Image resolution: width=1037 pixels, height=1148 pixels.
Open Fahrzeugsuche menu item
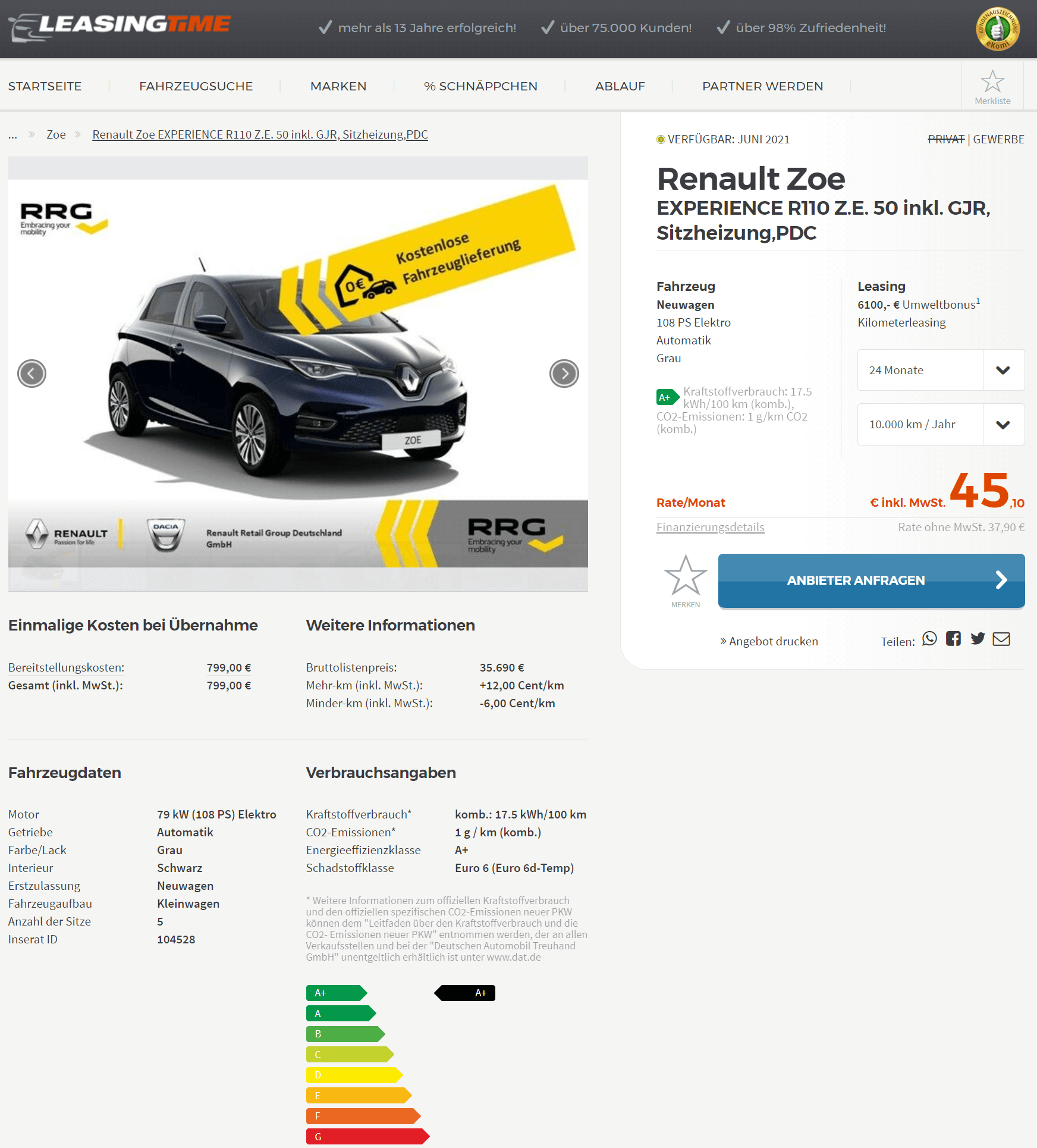[196, 86]
